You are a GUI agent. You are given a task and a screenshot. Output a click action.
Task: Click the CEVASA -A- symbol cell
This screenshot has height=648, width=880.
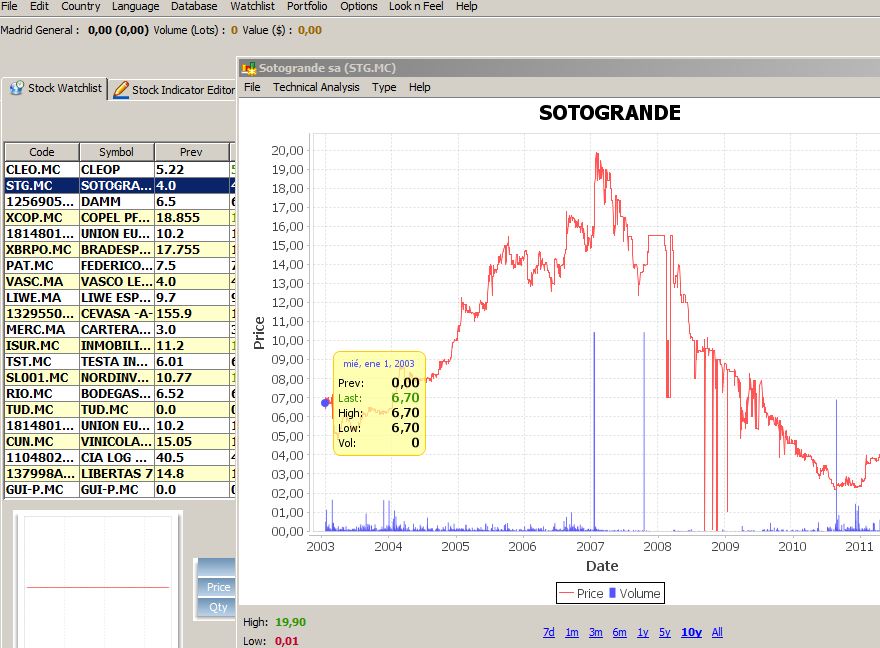click(116, 314)
